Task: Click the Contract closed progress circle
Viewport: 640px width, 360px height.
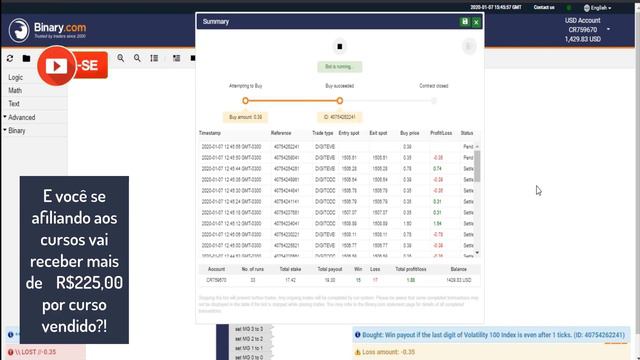Action: 434,100
